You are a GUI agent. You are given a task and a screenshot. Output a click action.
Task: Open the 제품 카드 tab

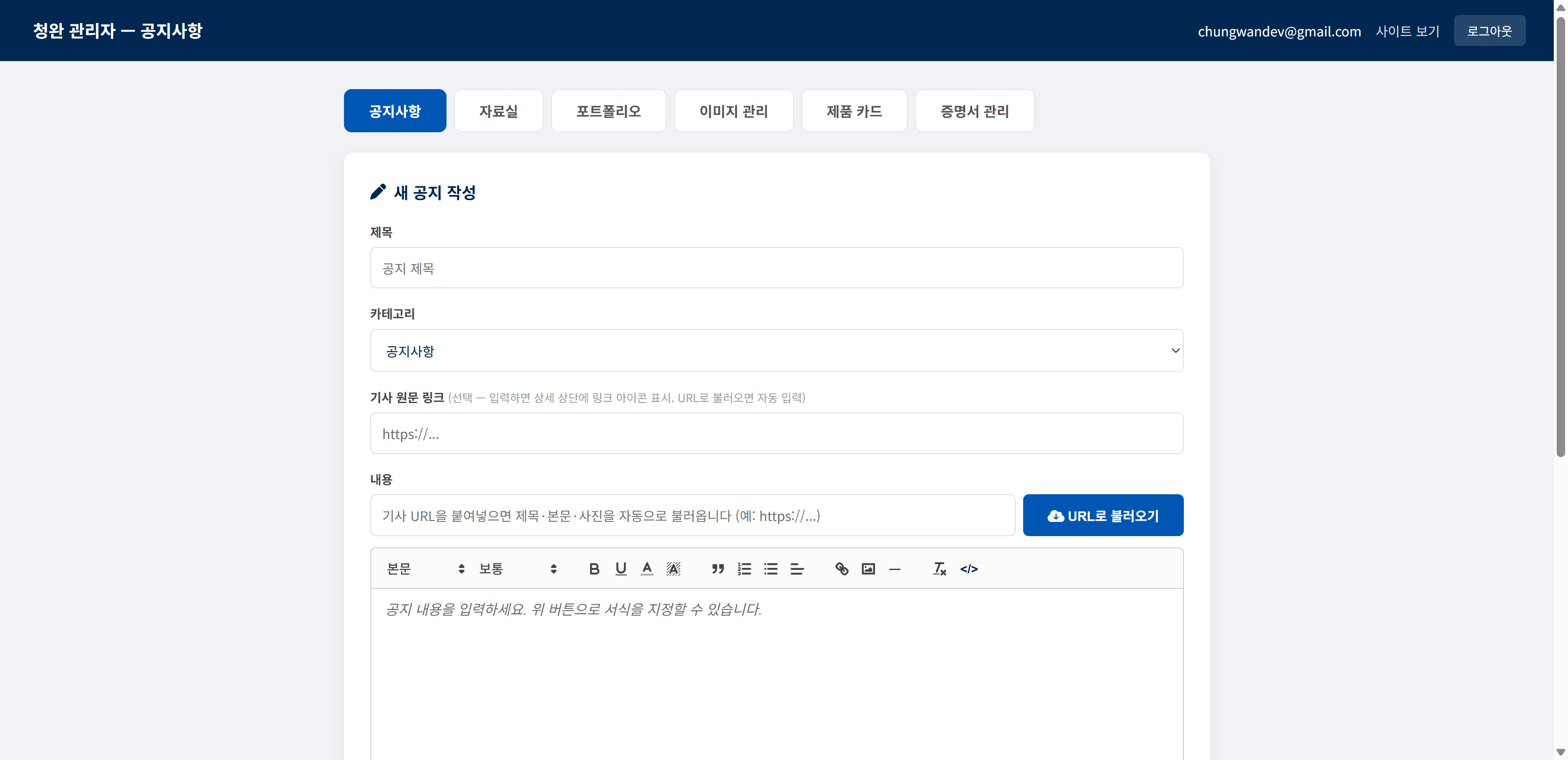(854, 111)
